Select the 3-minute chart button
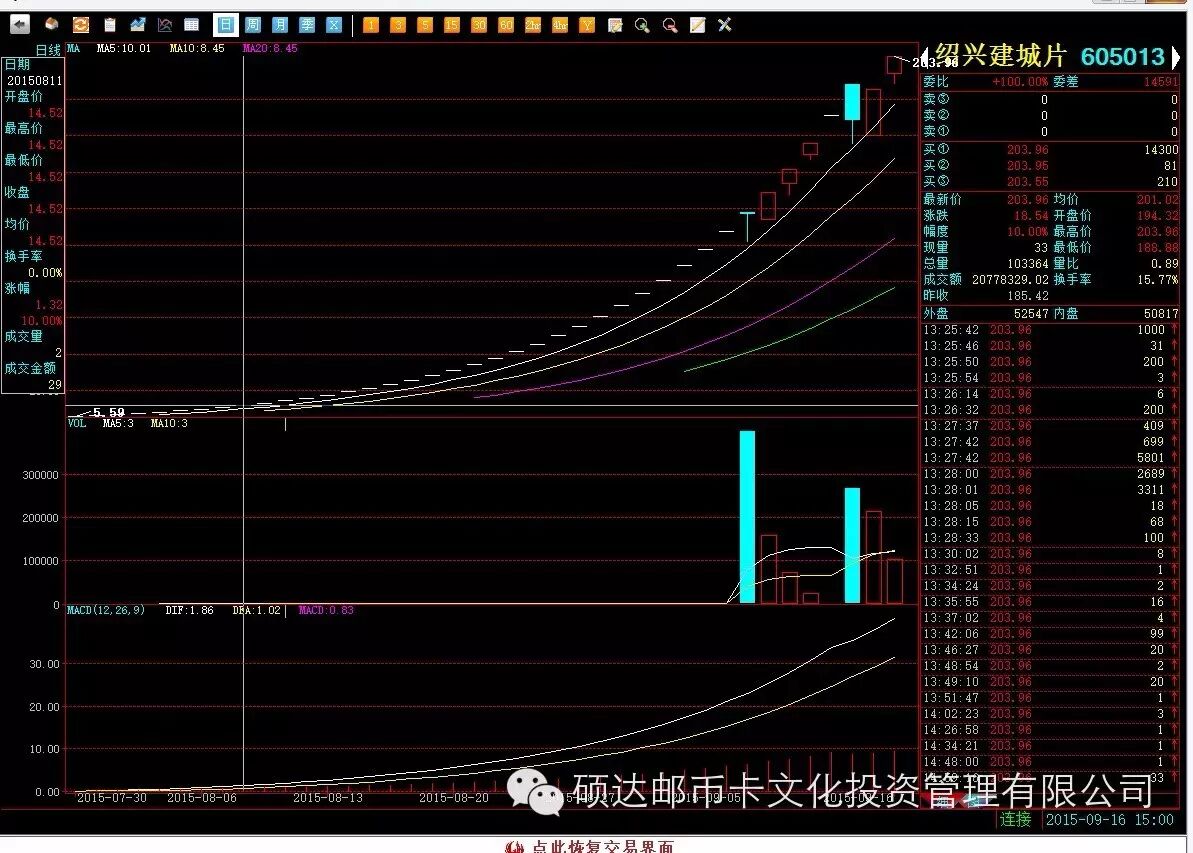 point(398,25)
